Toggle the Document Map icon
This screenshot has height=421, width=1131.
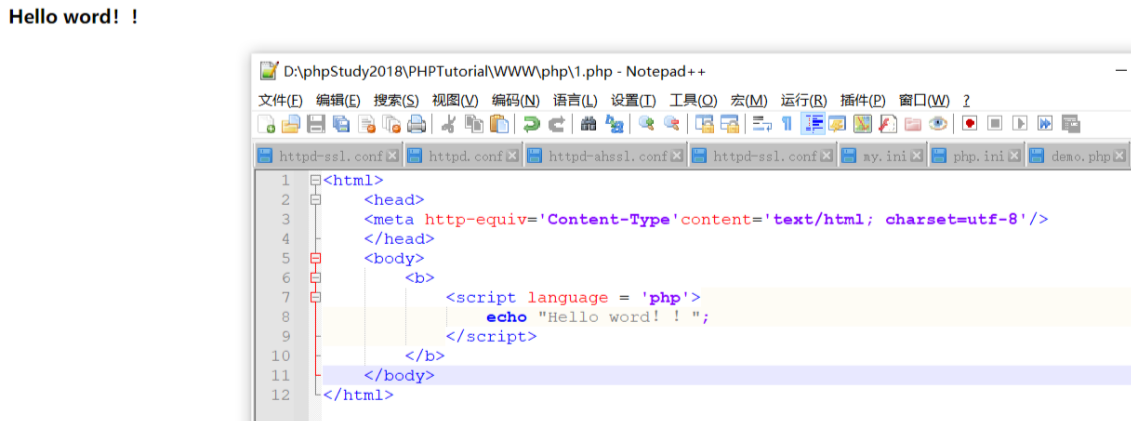pos(863,124)
